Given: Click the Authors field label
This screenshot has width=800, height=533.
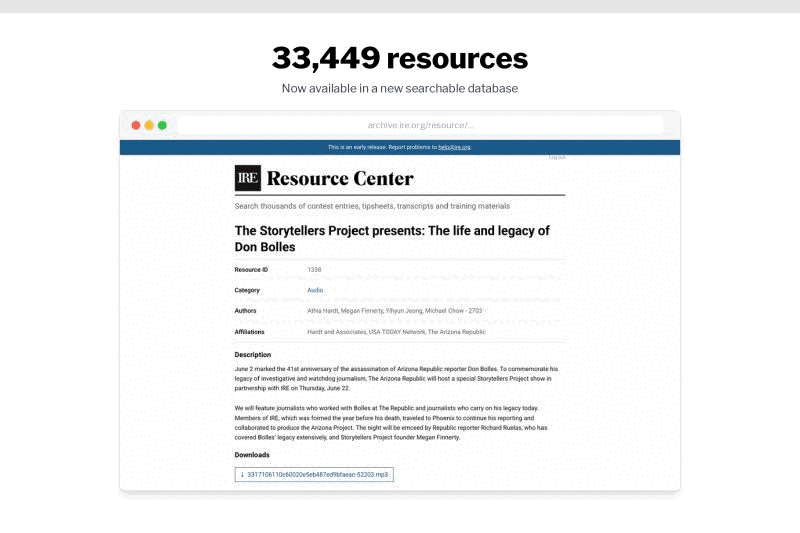Looking at the screenshot, I should click(245, 311).
